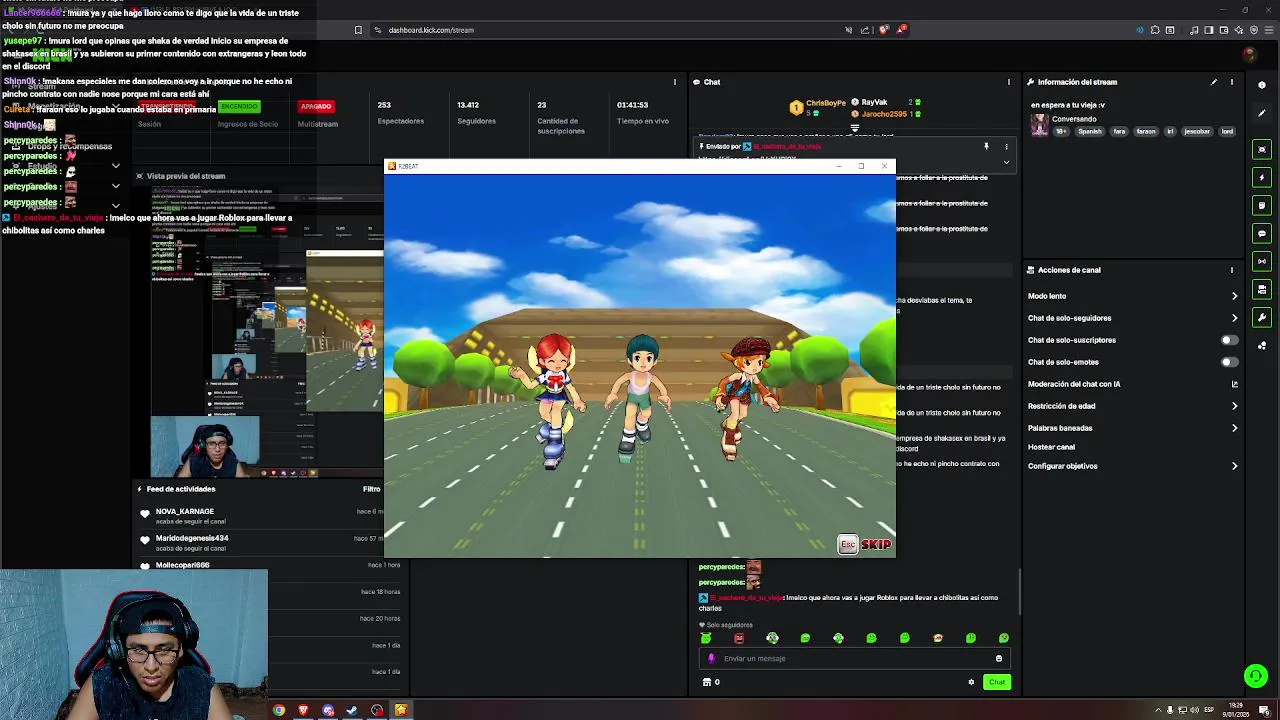Expand Restricción de edad options

[x=1234, y=406]
